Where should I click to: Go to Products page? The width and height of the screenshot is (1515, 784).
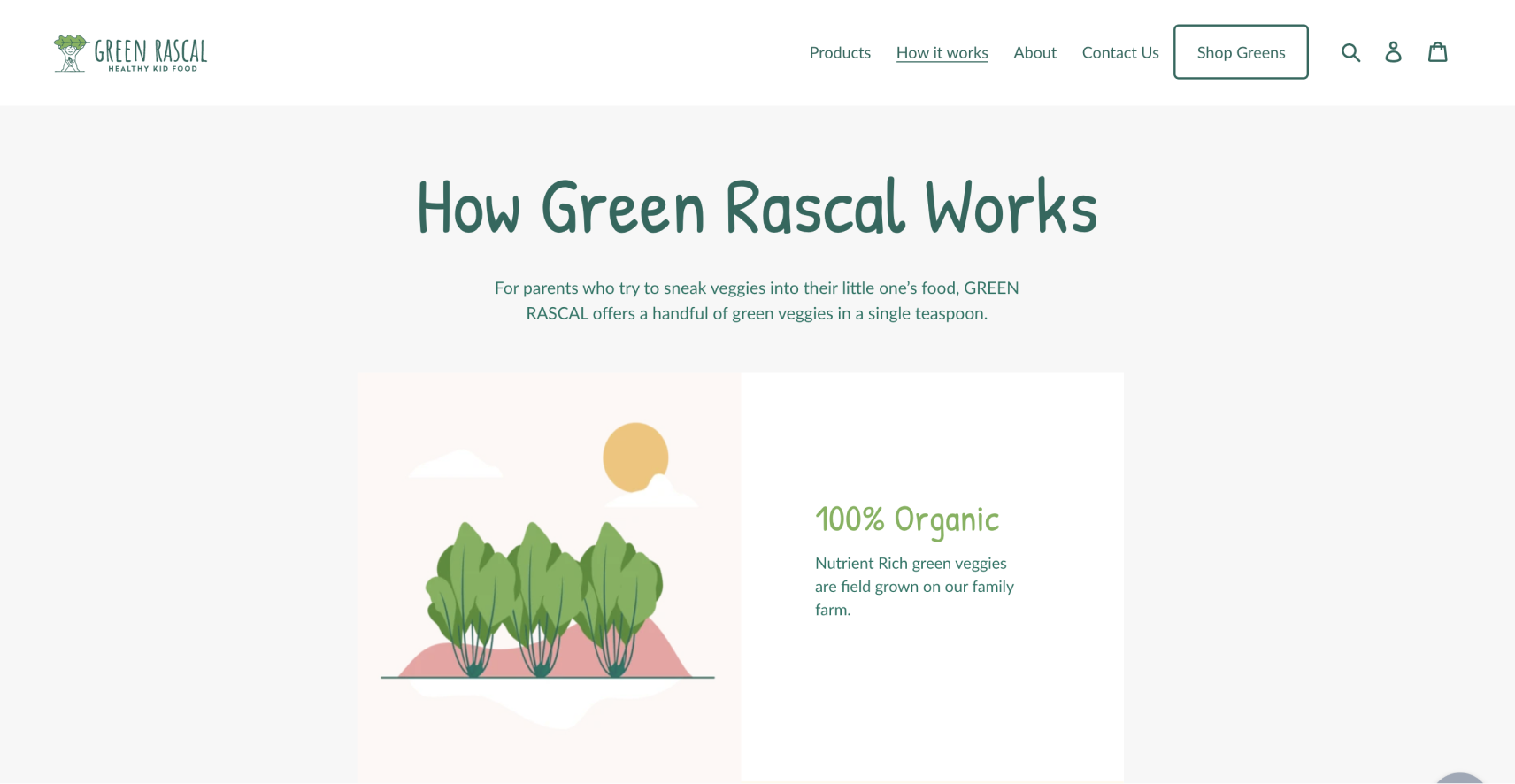pos(840,52)
